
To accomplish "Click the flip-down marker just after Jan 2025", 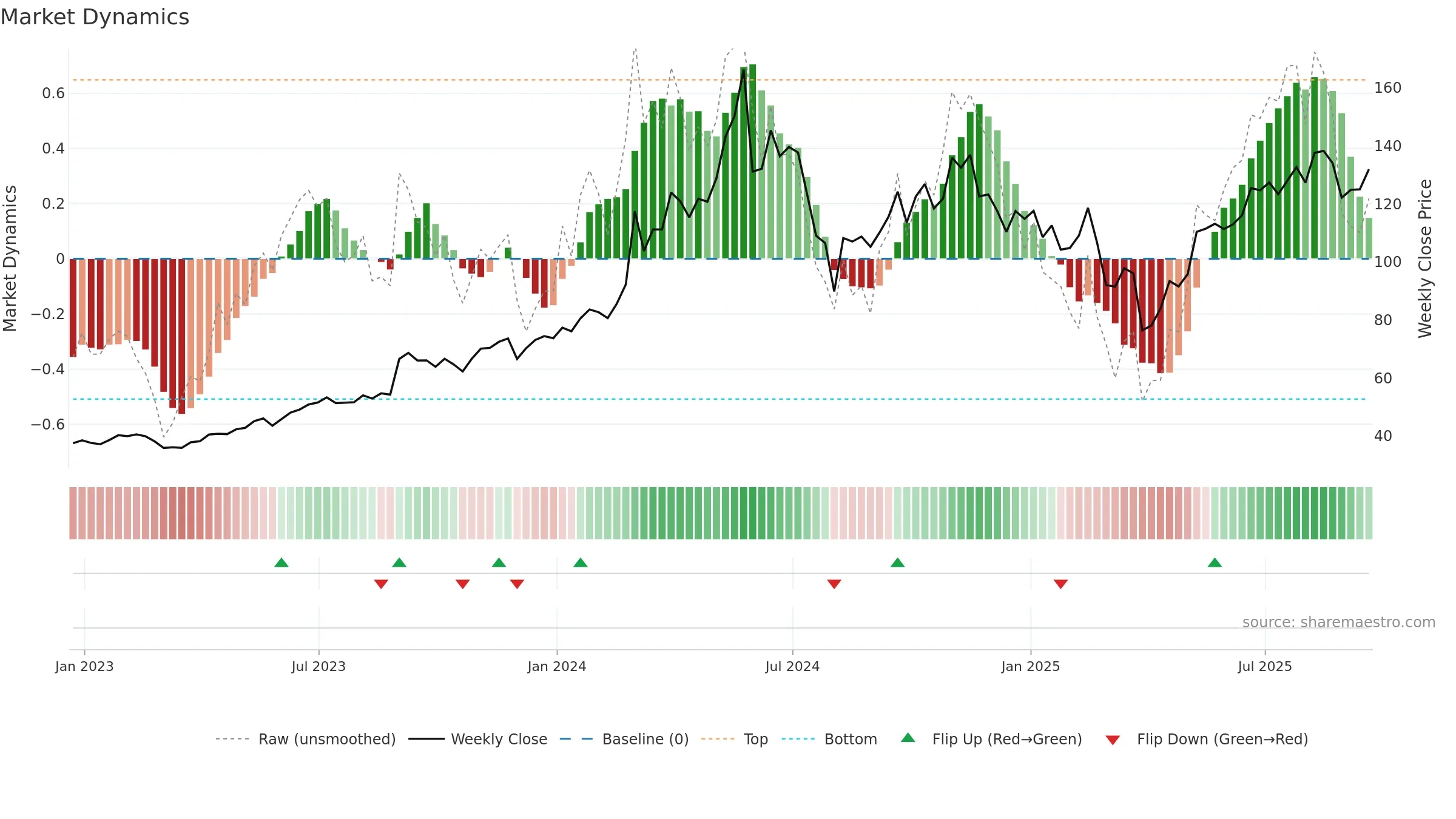I will [1060, 584].
